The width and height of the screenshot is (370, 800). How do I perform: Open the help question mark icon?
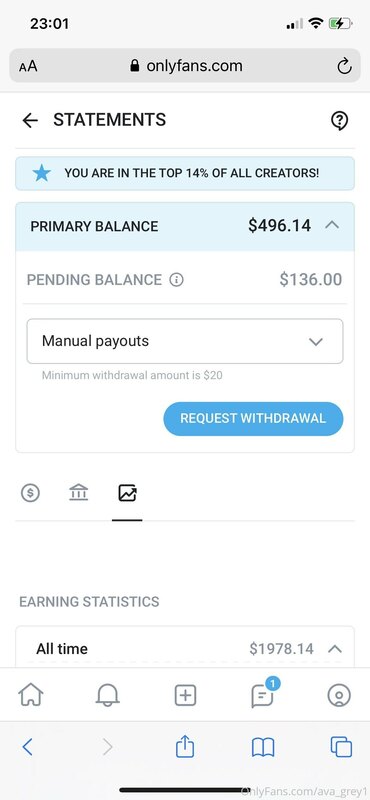click(339, 121)
